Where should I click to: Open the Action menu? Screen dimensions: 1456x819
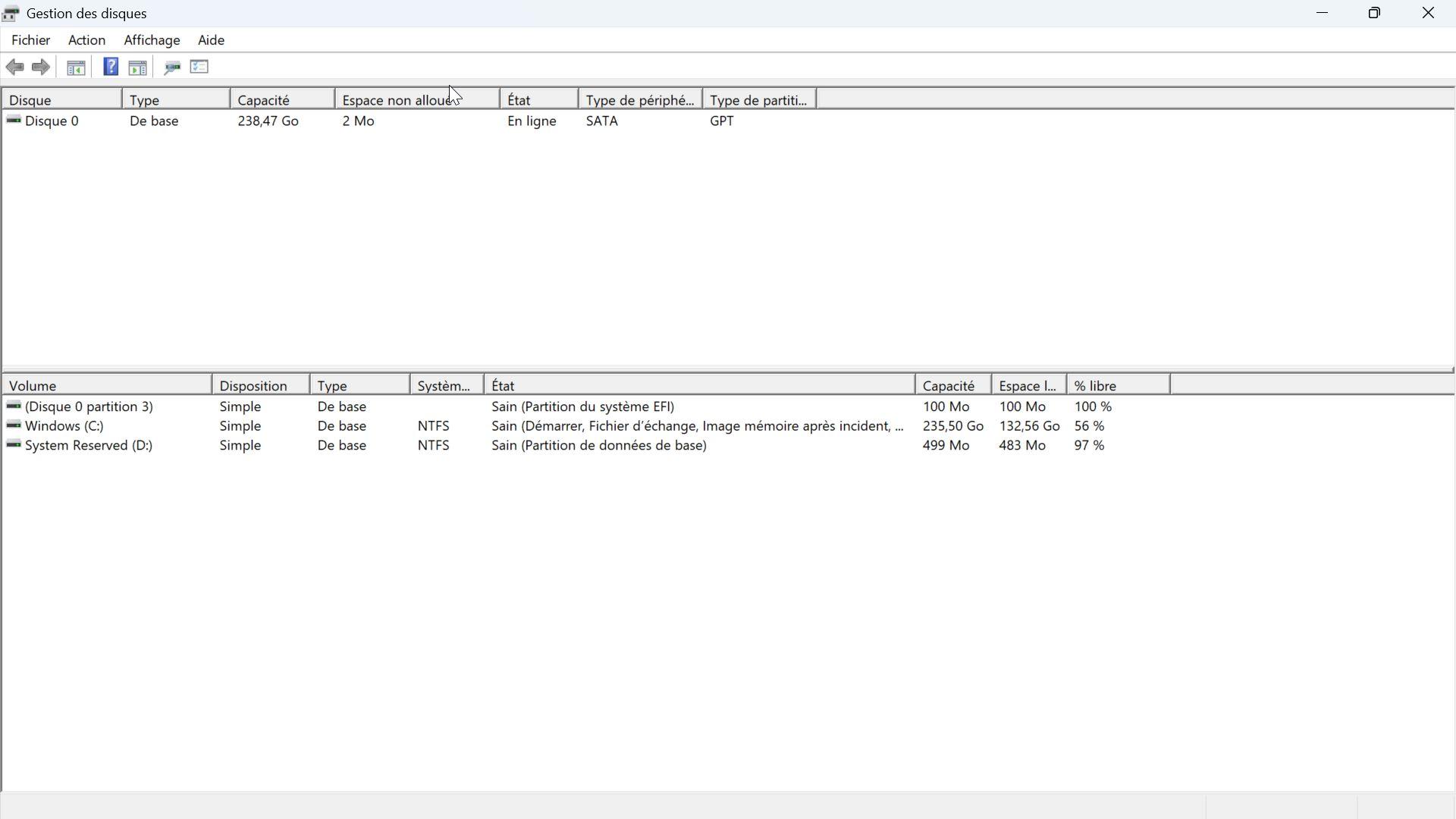pos(86,40)
